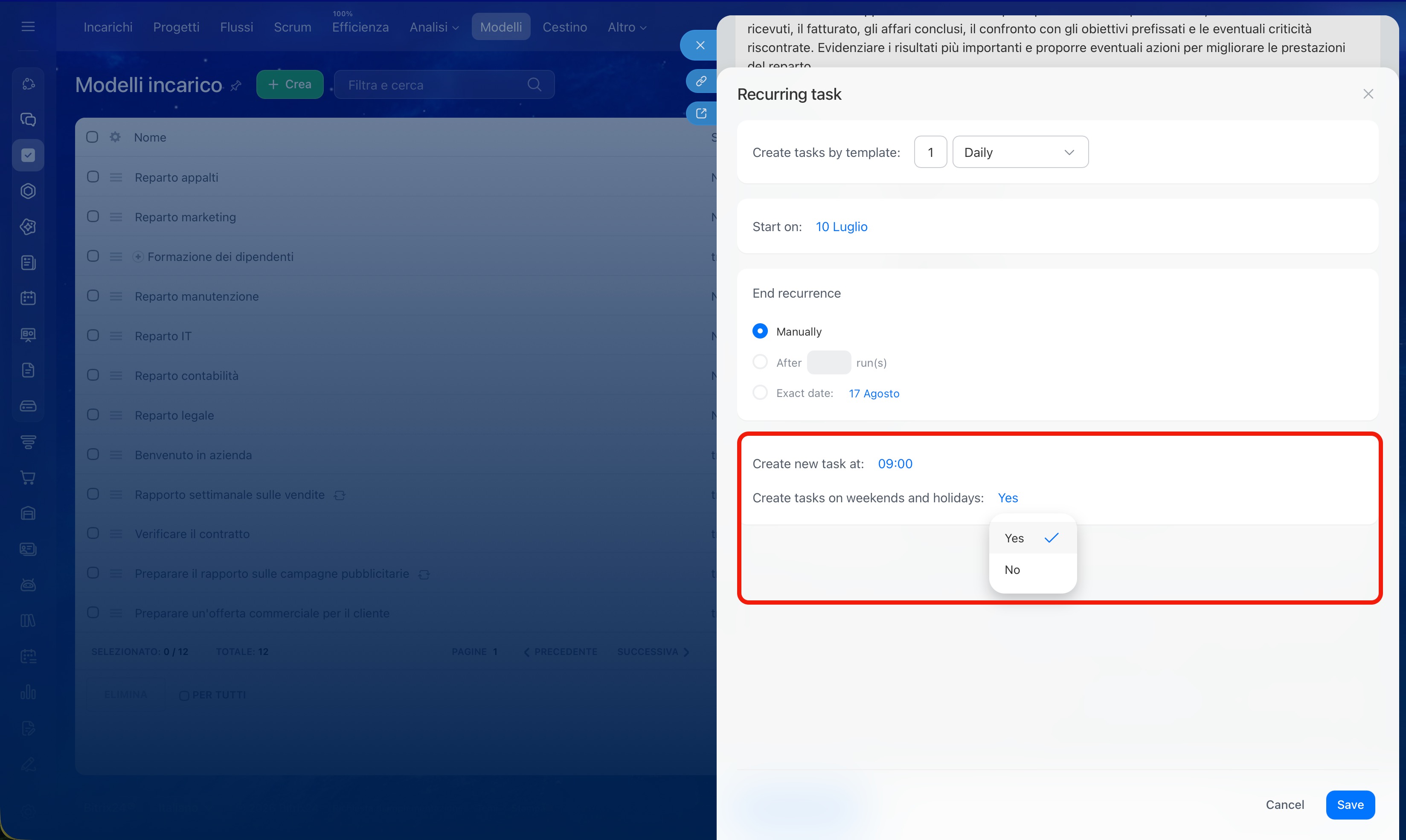Select the After run(s) radio button

click(760, 362)
